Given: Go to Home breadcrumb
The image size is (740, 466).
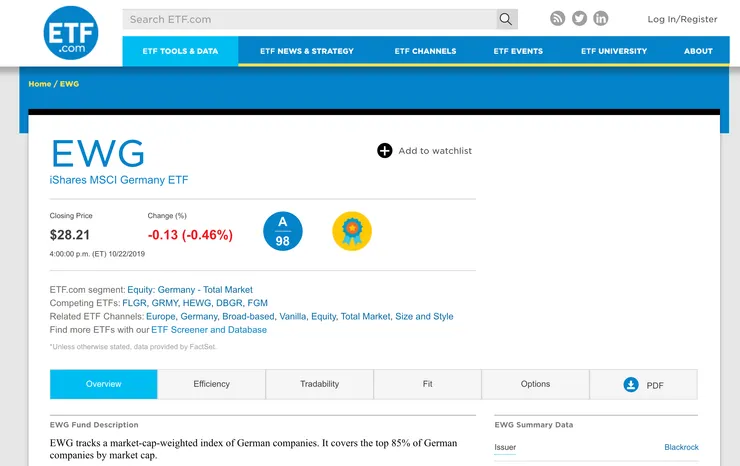Looking at the screenshot, I should click(40, 84).
